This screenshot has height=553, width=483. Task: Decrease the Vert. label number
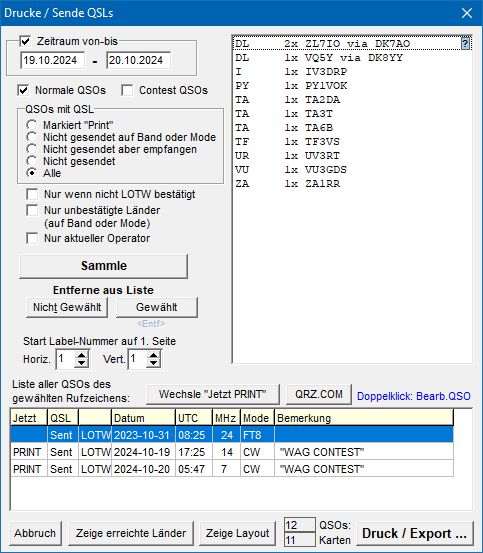(x=154, y=364)
